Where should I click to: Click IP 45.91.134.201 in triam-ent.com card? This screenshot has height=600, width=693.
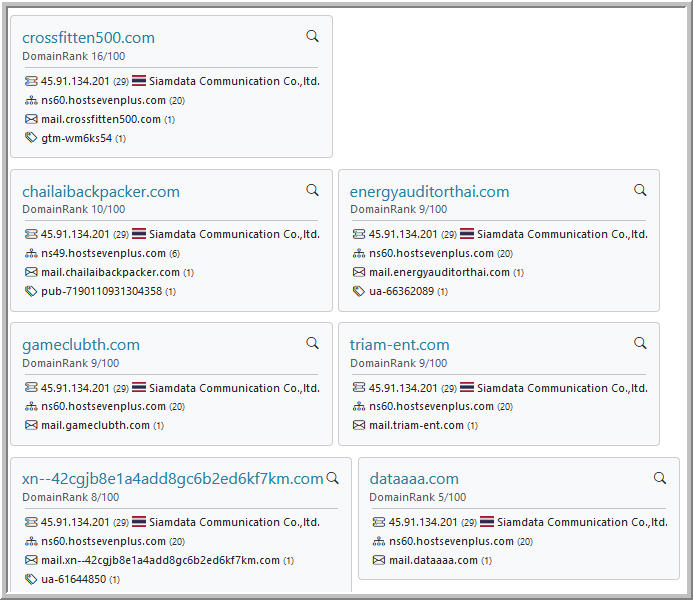tap(403, 388)
